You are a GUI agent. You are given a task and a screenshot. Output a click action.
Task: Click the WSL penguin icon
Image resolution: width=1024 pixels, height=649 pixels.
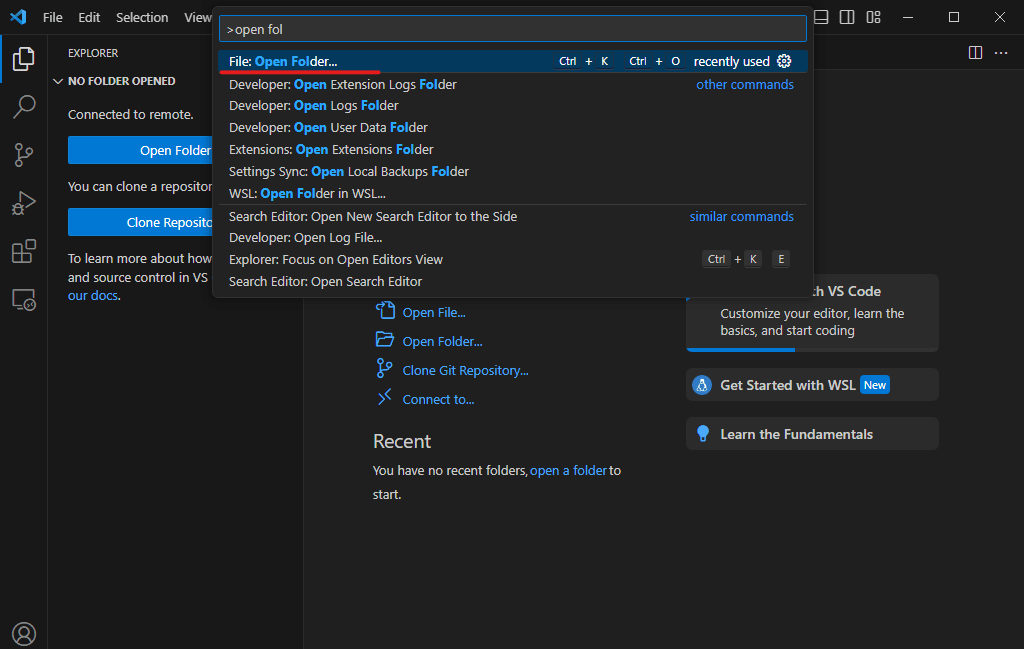(x=702, y=385)
